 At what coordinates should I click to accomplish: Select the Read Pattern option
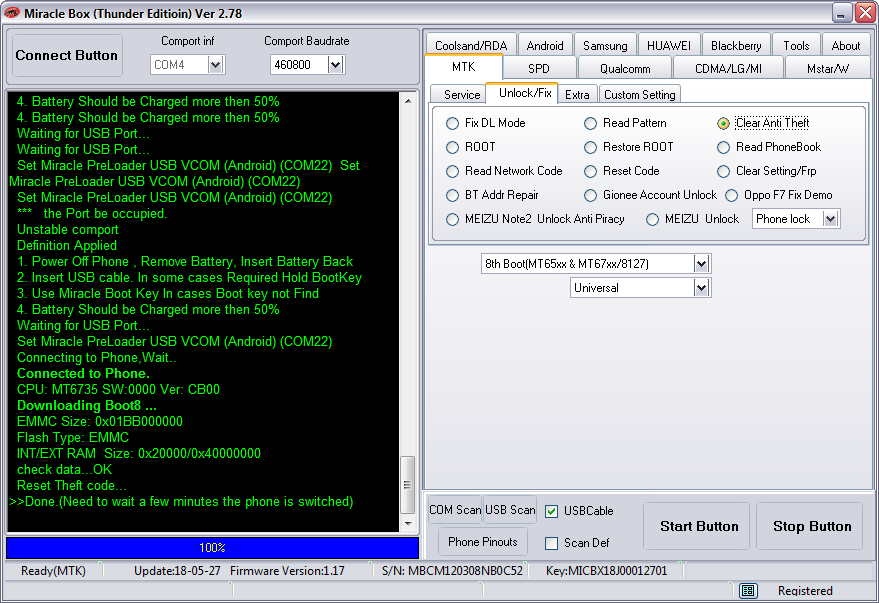(590, 123)
